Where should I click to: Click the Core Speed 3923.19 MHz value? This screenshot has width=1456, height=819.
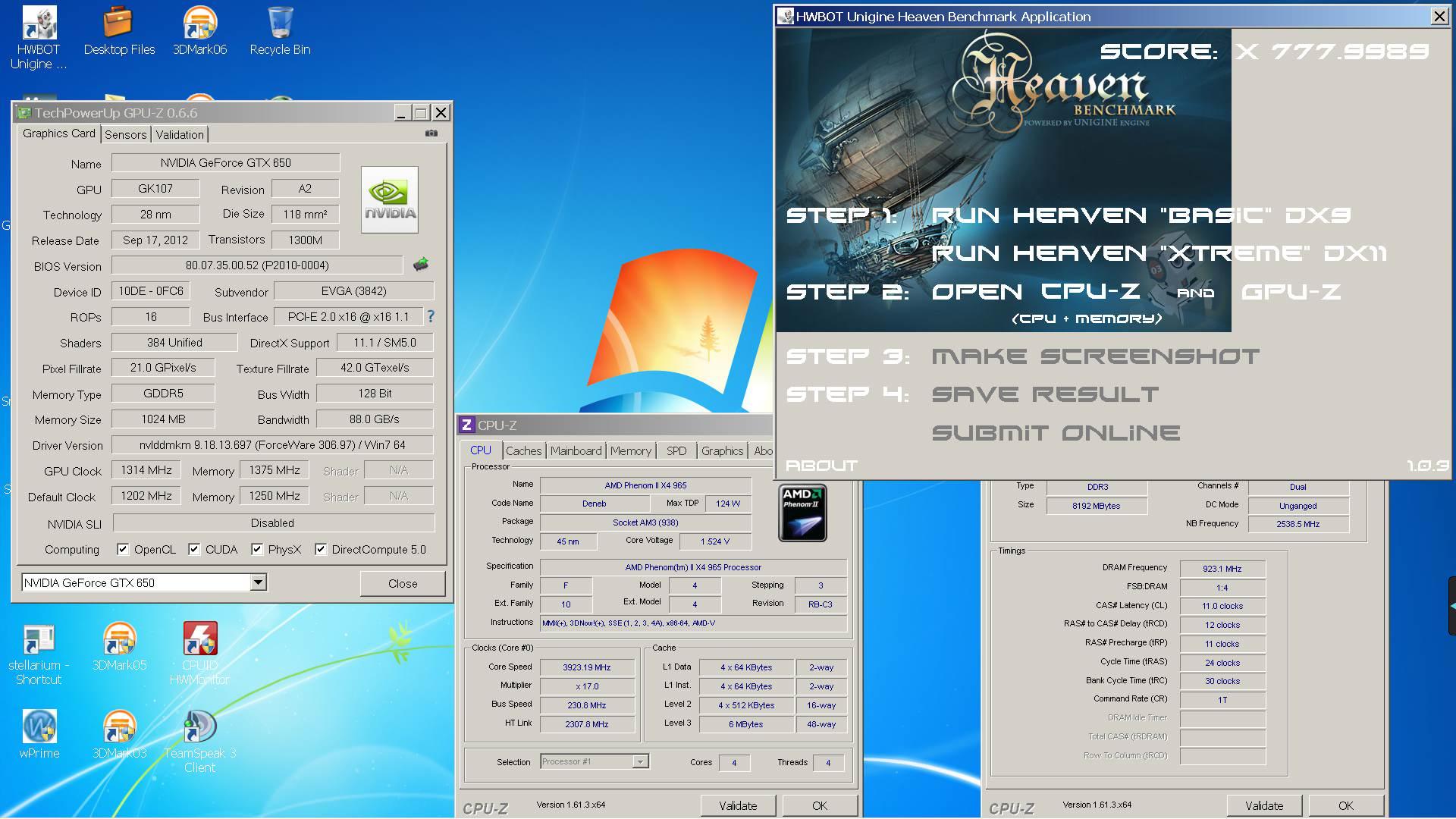click(x=586, y=667)
